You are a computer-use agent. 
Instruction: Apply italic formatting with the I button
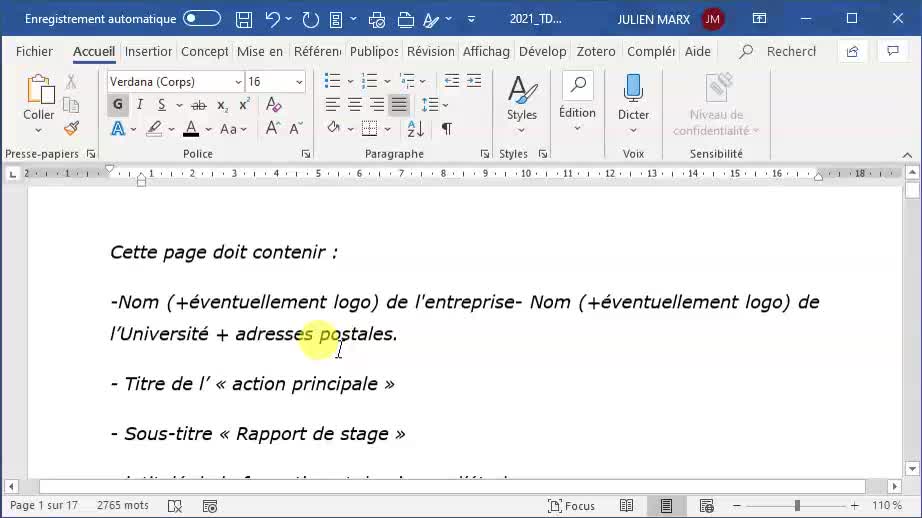click(x=140, y=105)
